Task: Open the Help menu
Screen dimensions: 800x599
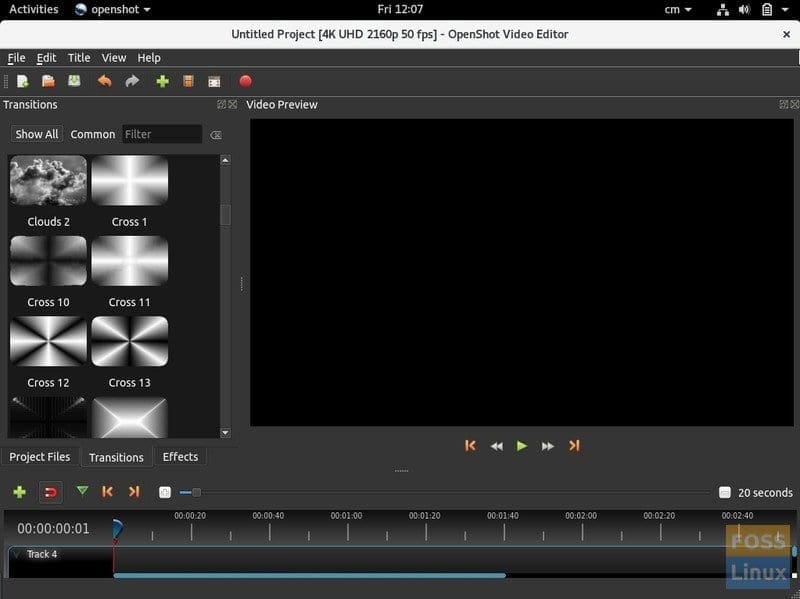Action: [x=149, y=58]
